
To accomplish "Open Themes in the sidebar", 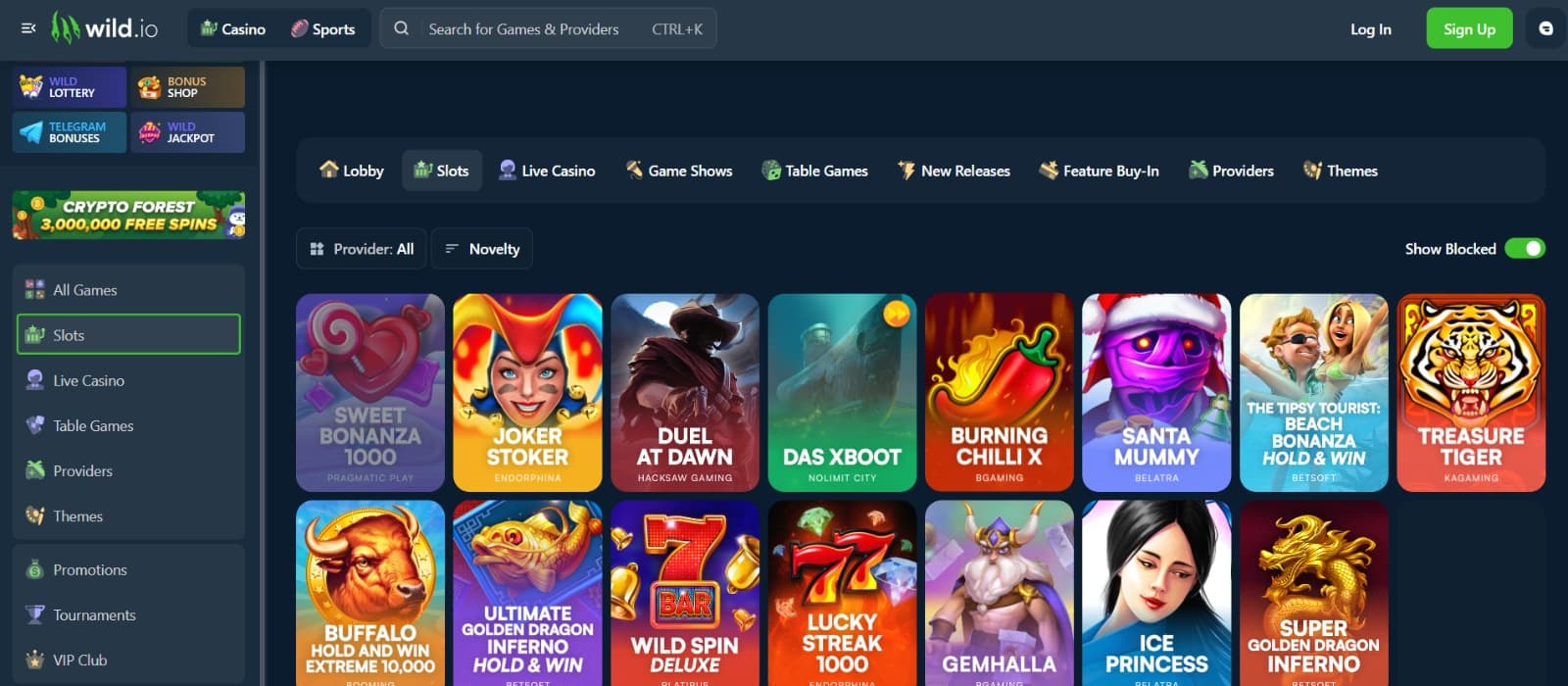I will [128, 515].
